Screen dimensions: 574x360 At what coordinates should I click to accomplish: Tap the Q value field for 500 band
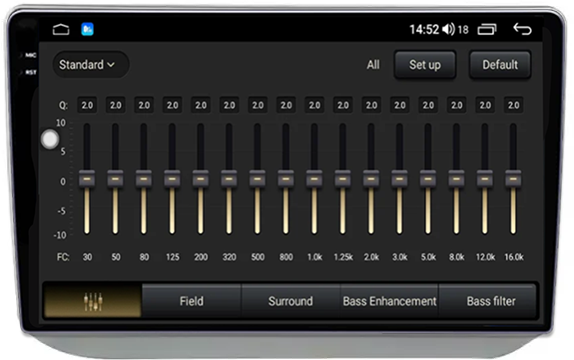(258, 105)
